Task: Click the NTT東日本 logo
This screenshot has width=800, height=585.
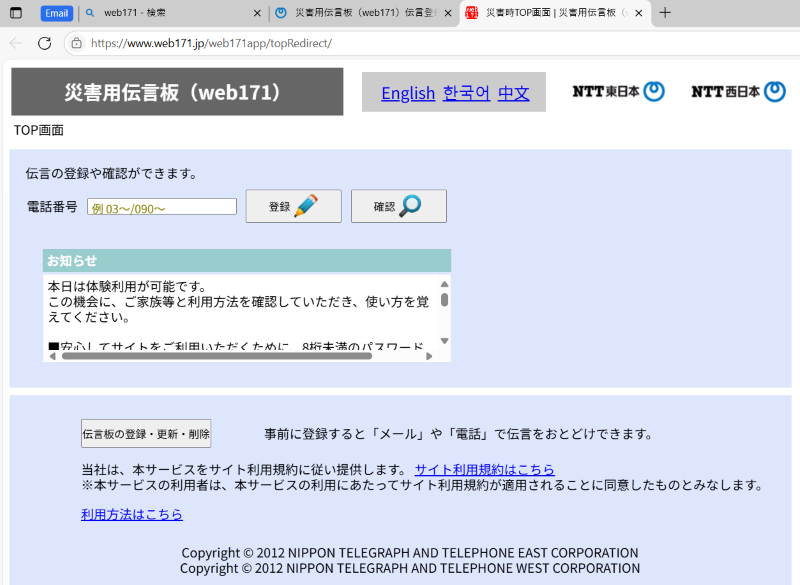Action: 618,92
